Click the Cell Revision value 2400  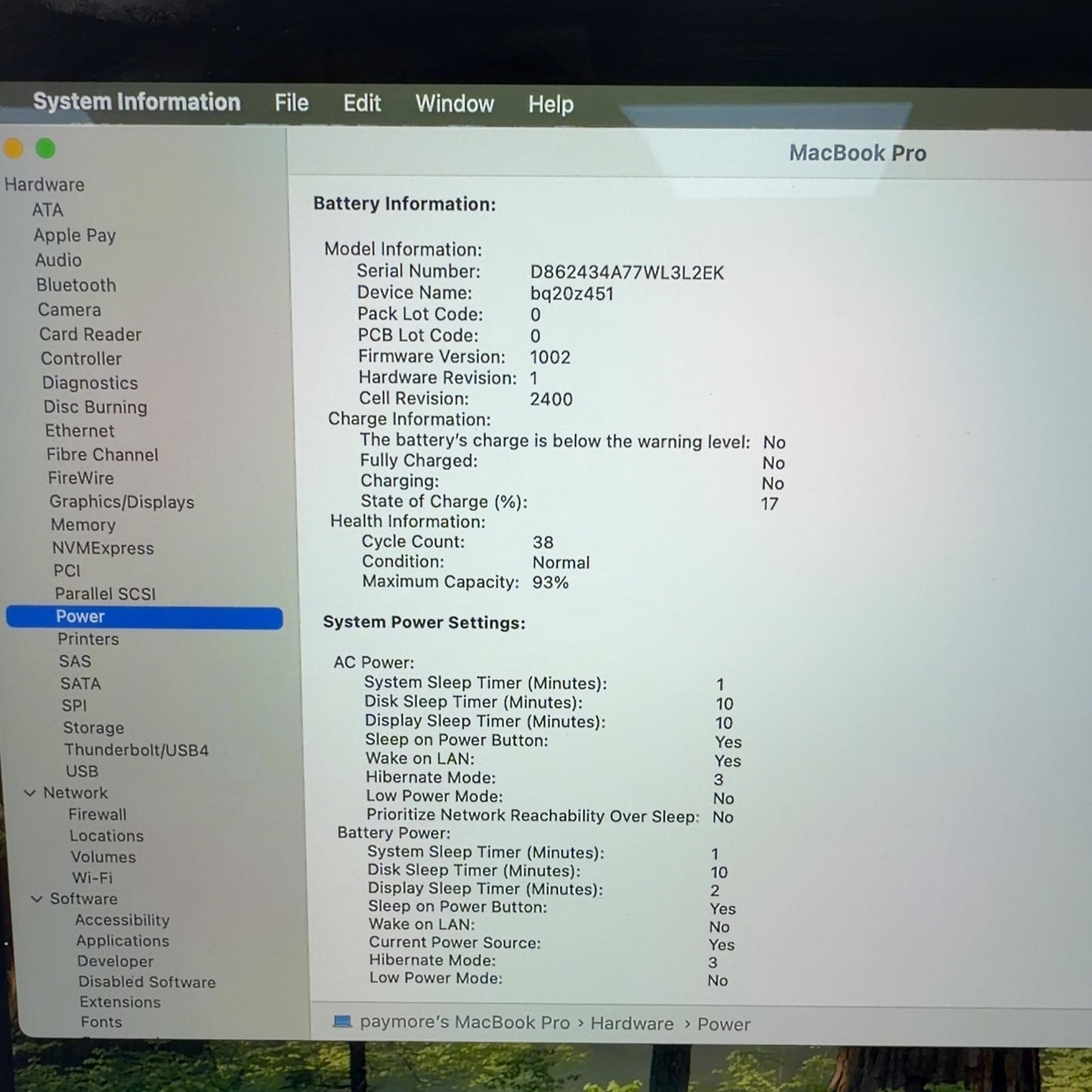tap(551, 399)
